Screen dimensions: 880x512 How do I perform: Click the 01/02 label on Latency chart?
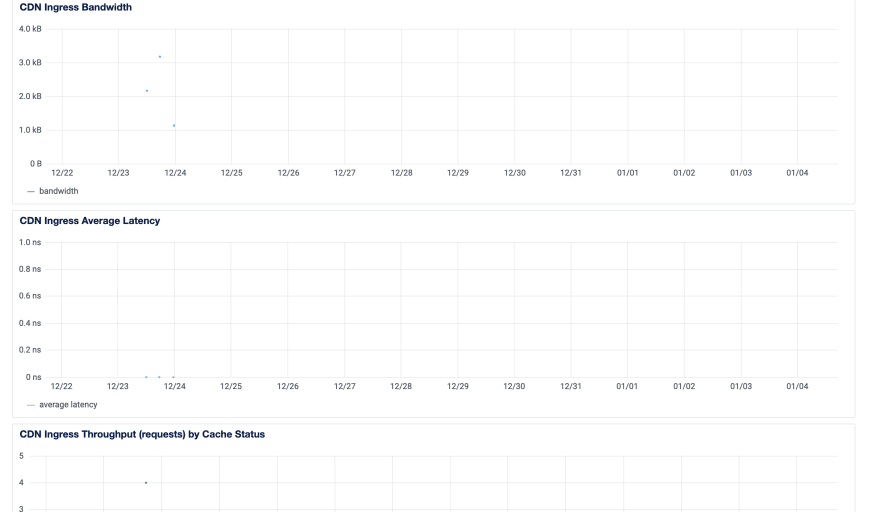click(684, 386)
